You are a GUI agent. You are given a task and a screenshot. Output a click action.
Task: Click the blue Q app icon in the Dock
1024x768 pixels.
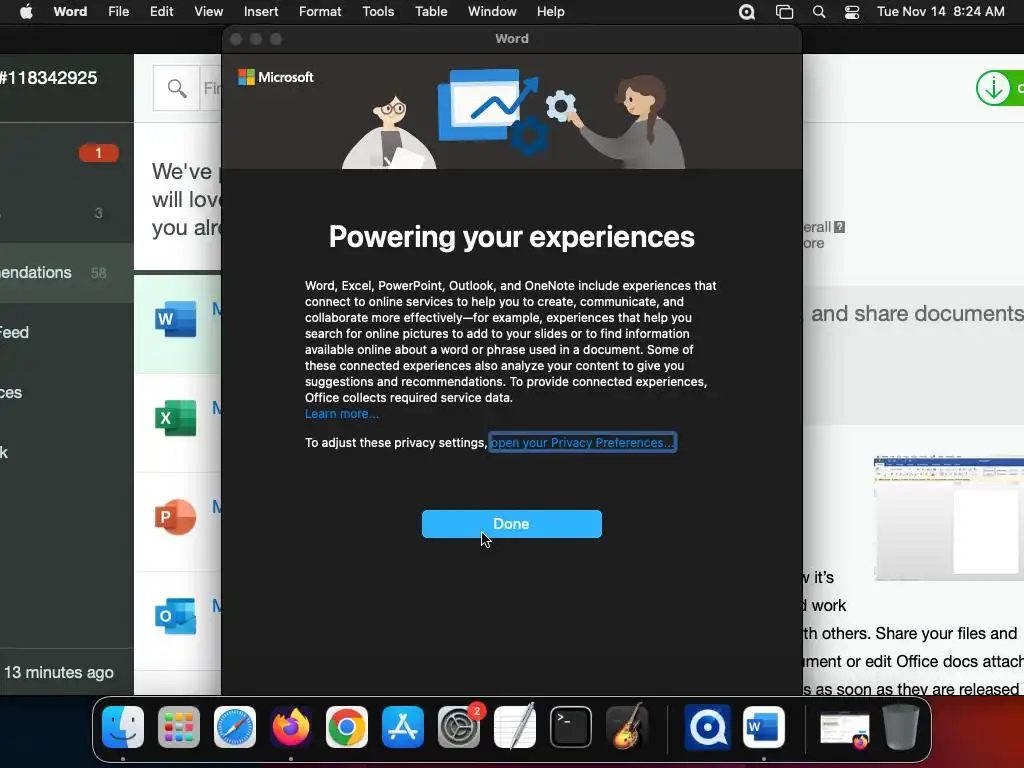(707, 727)
